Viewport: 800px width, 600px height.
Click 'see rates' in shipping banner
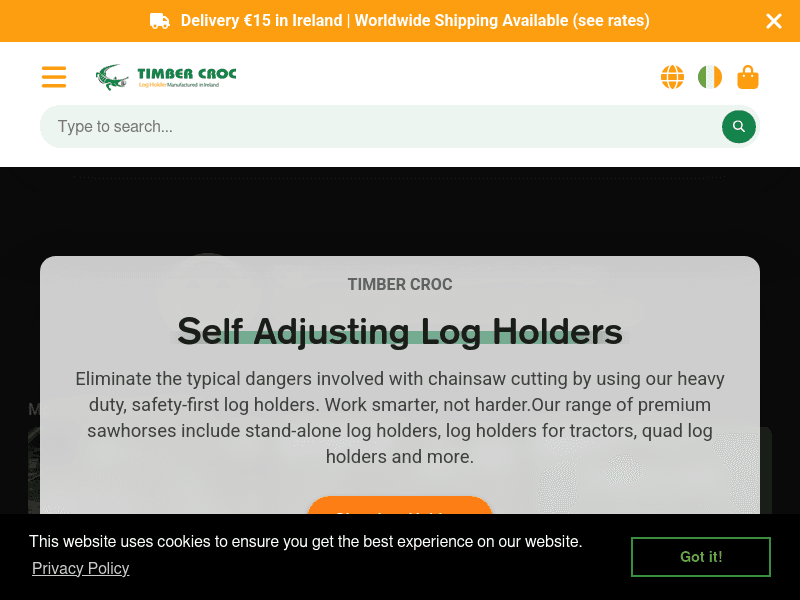(611, 20)
